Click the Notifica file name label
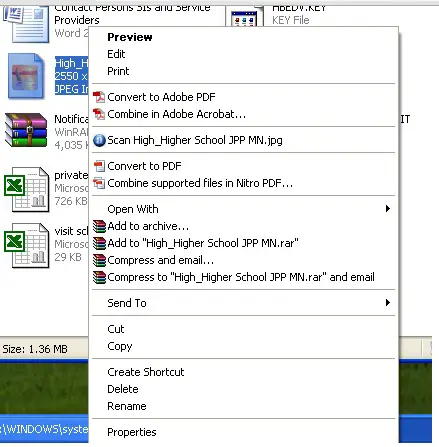The image size is (439, 447). [x=71, y=119]
